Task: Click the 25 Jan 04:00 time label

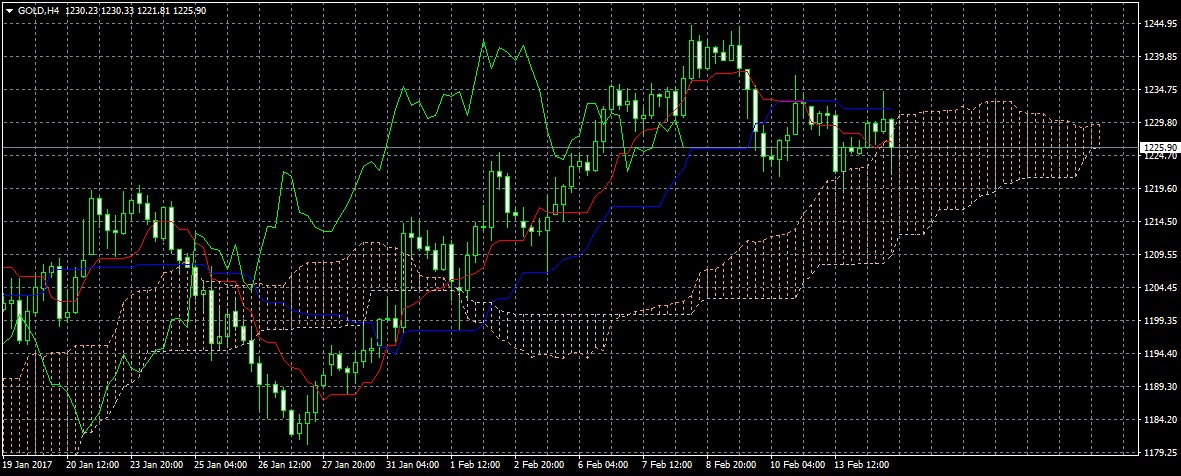Action: [x=221, y=465]
